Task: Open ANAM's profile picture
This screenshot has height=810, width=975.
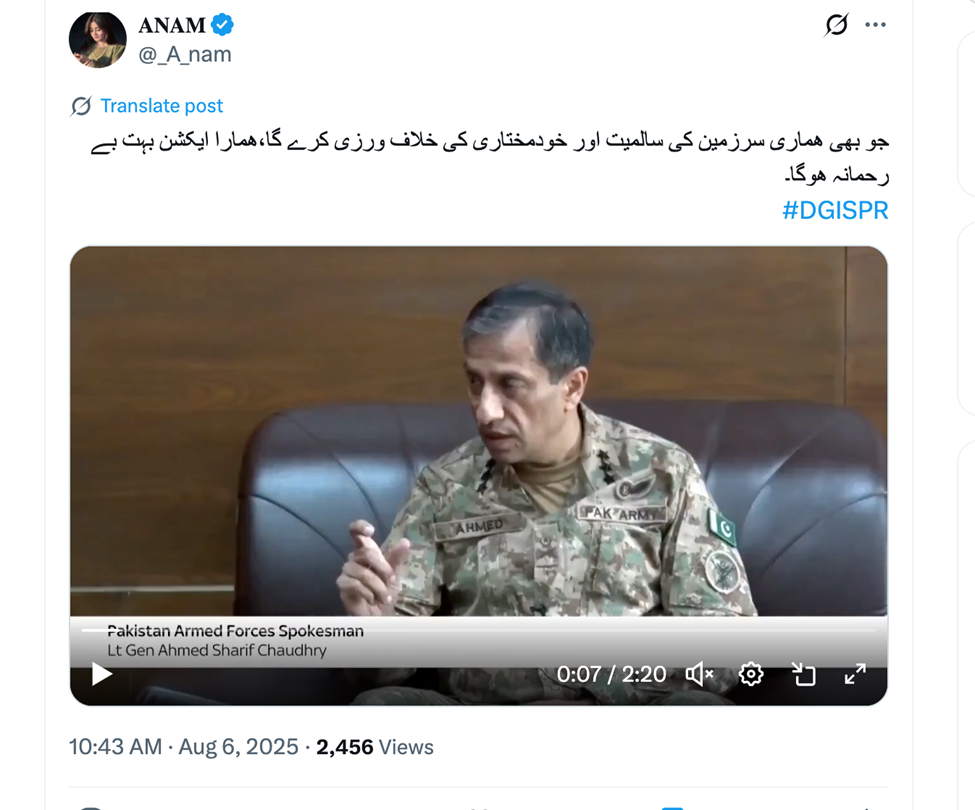Action: tap(98, 40)
